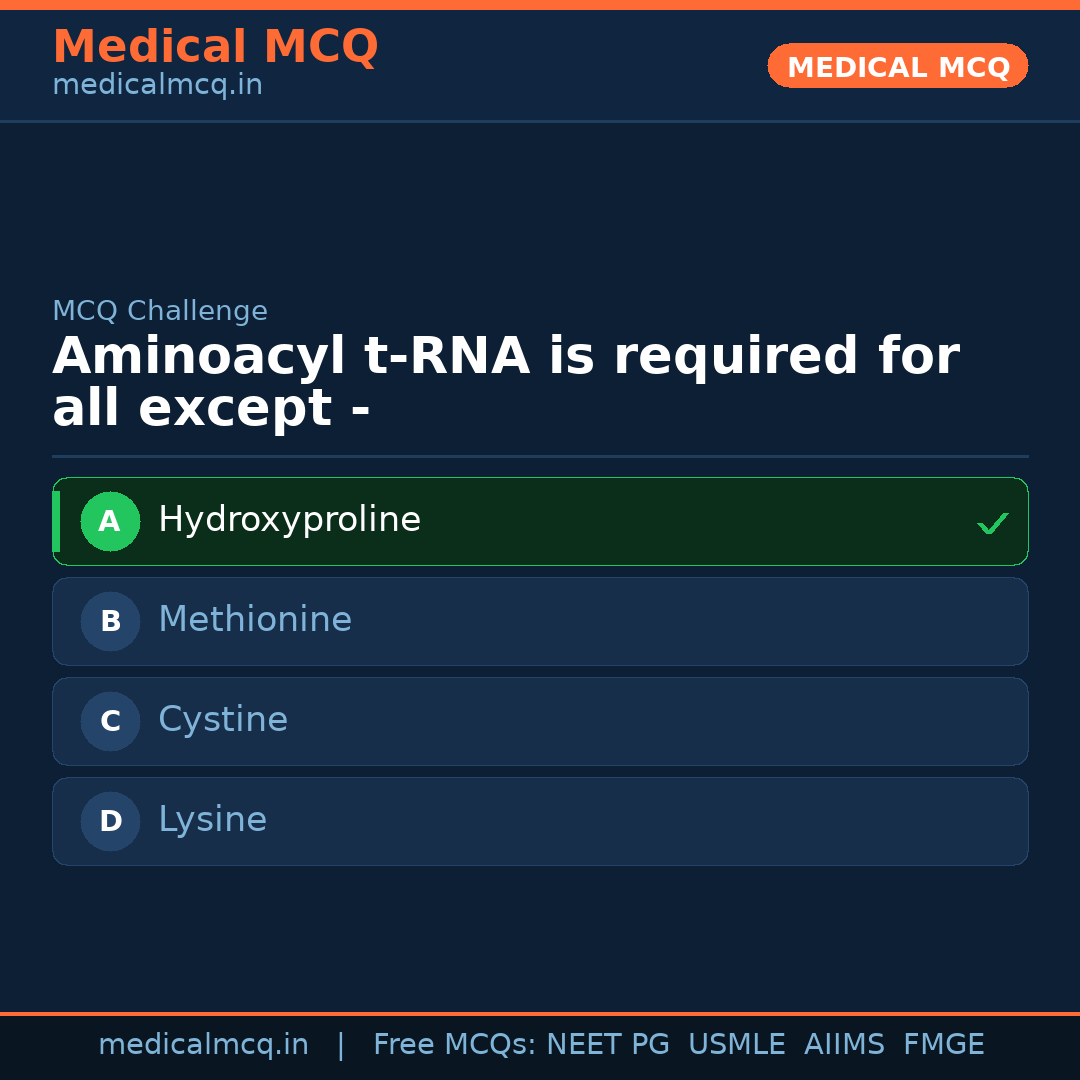Open the medicalmcq.in link in the footer
Image resolution: width=1080 pixels, height=1080 pixels.
click(203, 1045)
